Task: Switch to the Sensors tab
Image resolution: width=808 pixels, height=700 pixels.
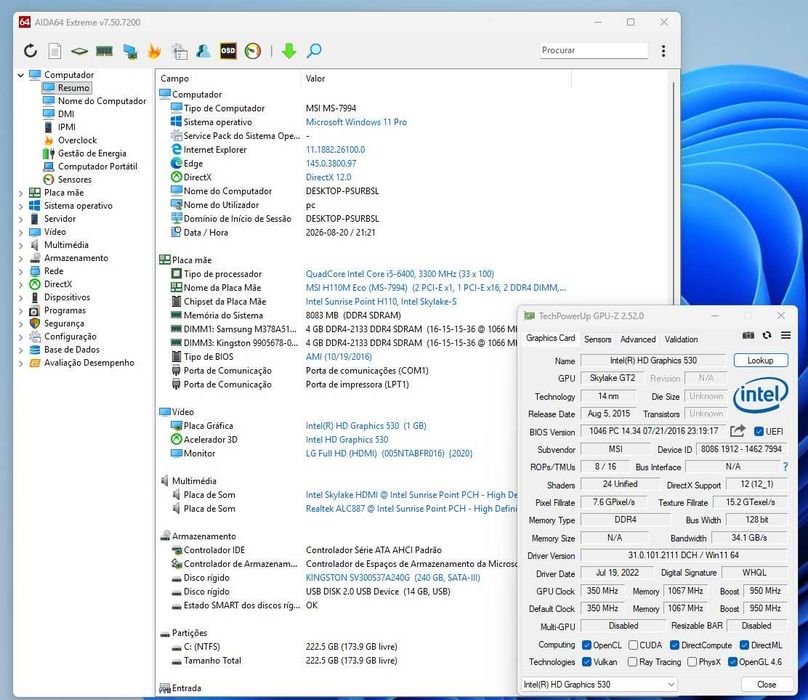Action: tap(598, 339)
